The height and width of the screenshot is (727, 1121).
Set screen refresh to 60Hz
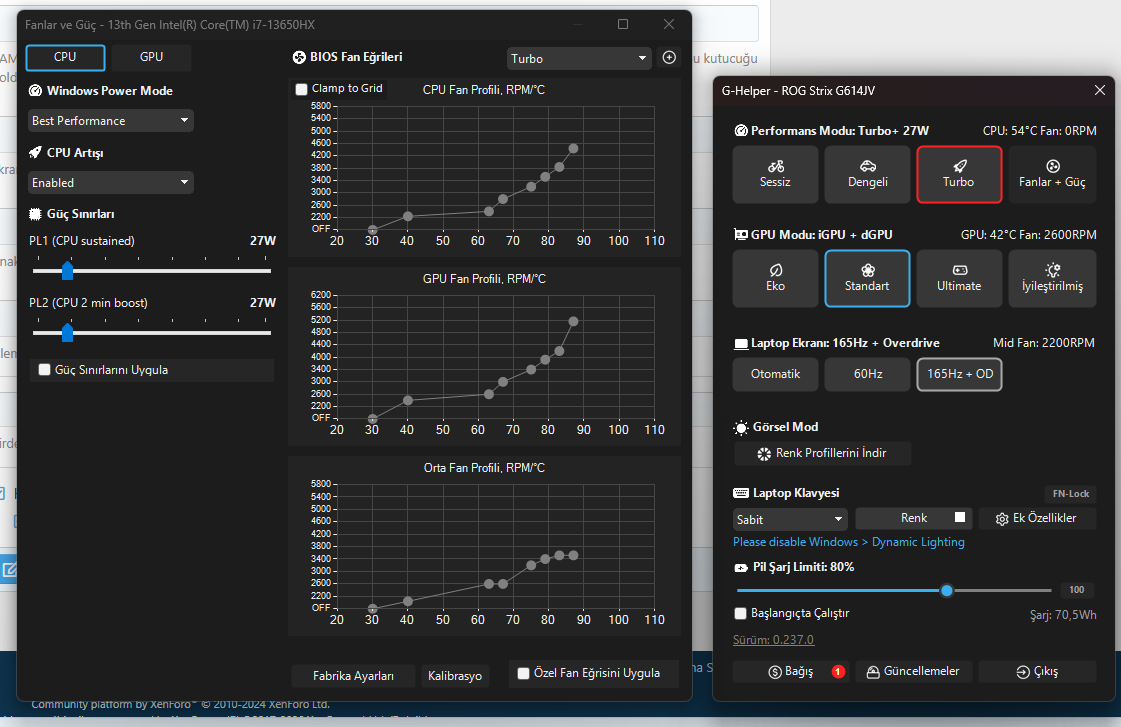coord(867,374)
